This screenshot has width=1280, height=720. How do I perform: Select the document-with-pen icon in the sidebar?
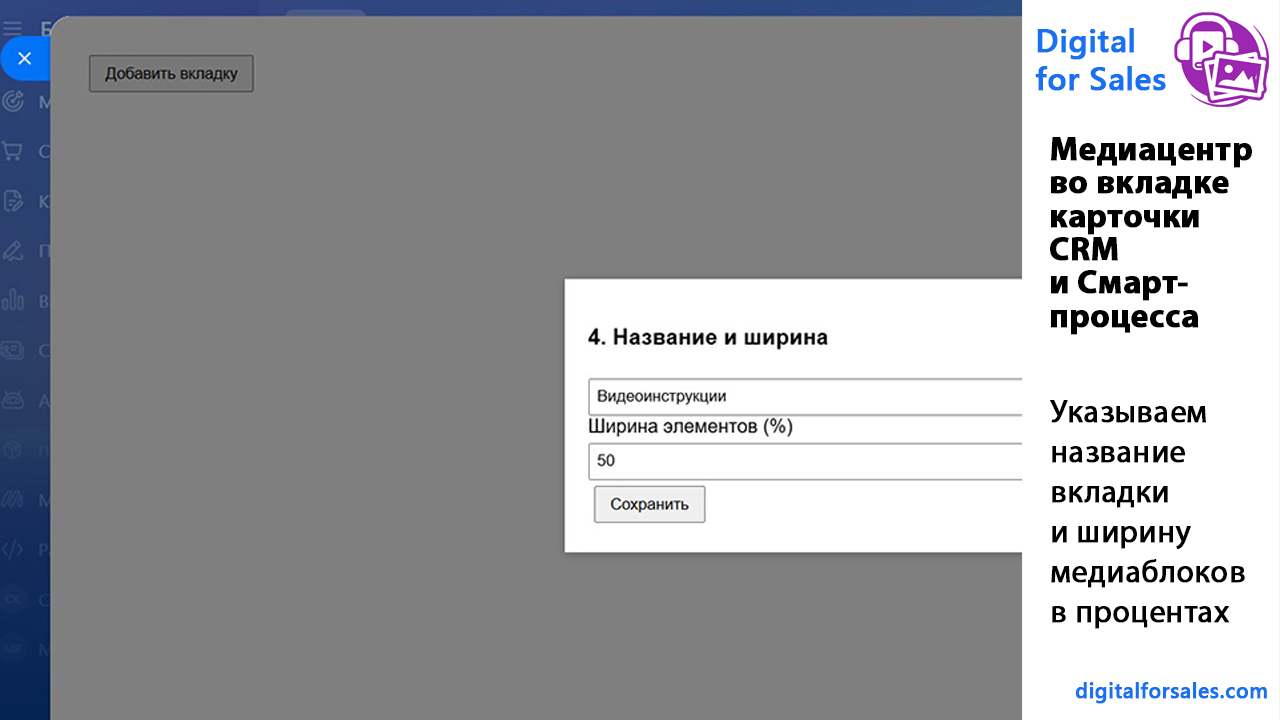[13, 201]
